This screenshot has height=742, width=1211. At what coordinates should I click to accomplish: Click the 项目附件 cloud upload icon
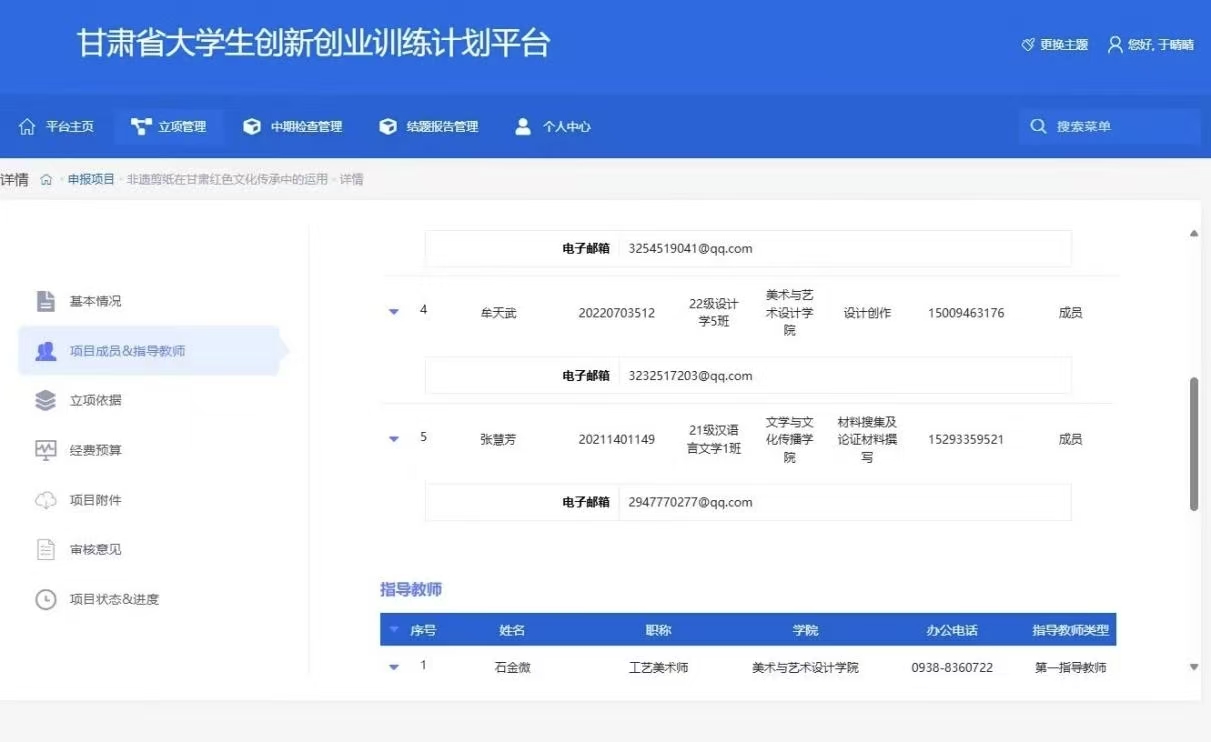click(x=45, y=500)
